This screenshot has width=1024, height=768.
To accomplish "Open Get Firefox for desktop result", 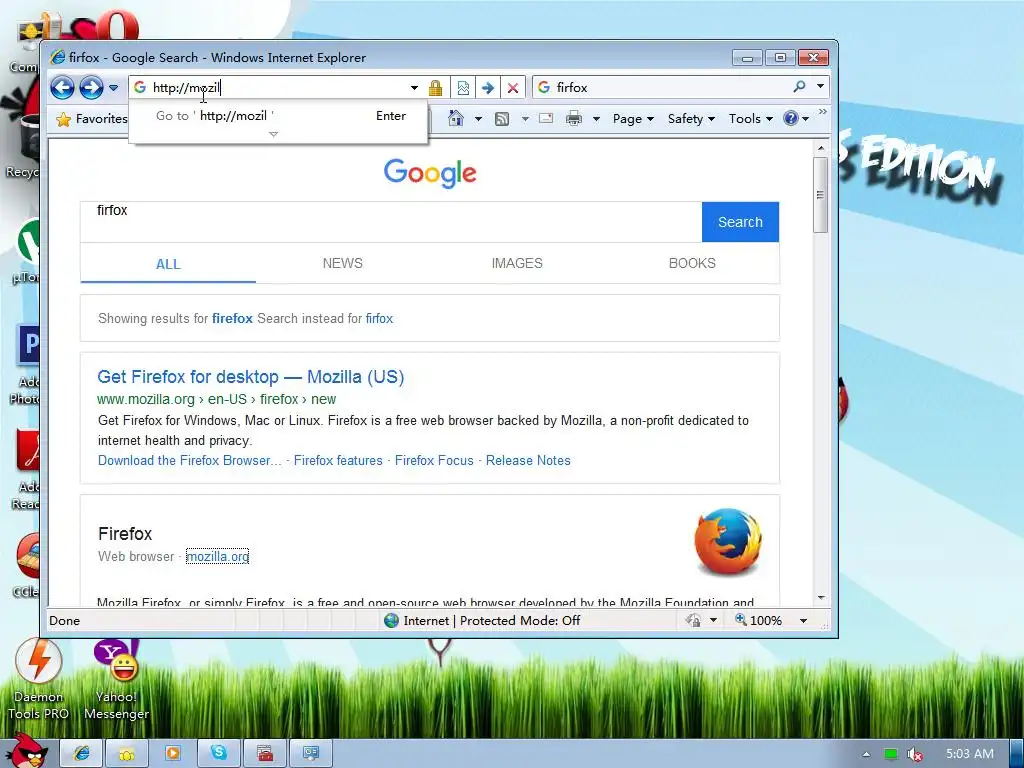I will point(251,377).
